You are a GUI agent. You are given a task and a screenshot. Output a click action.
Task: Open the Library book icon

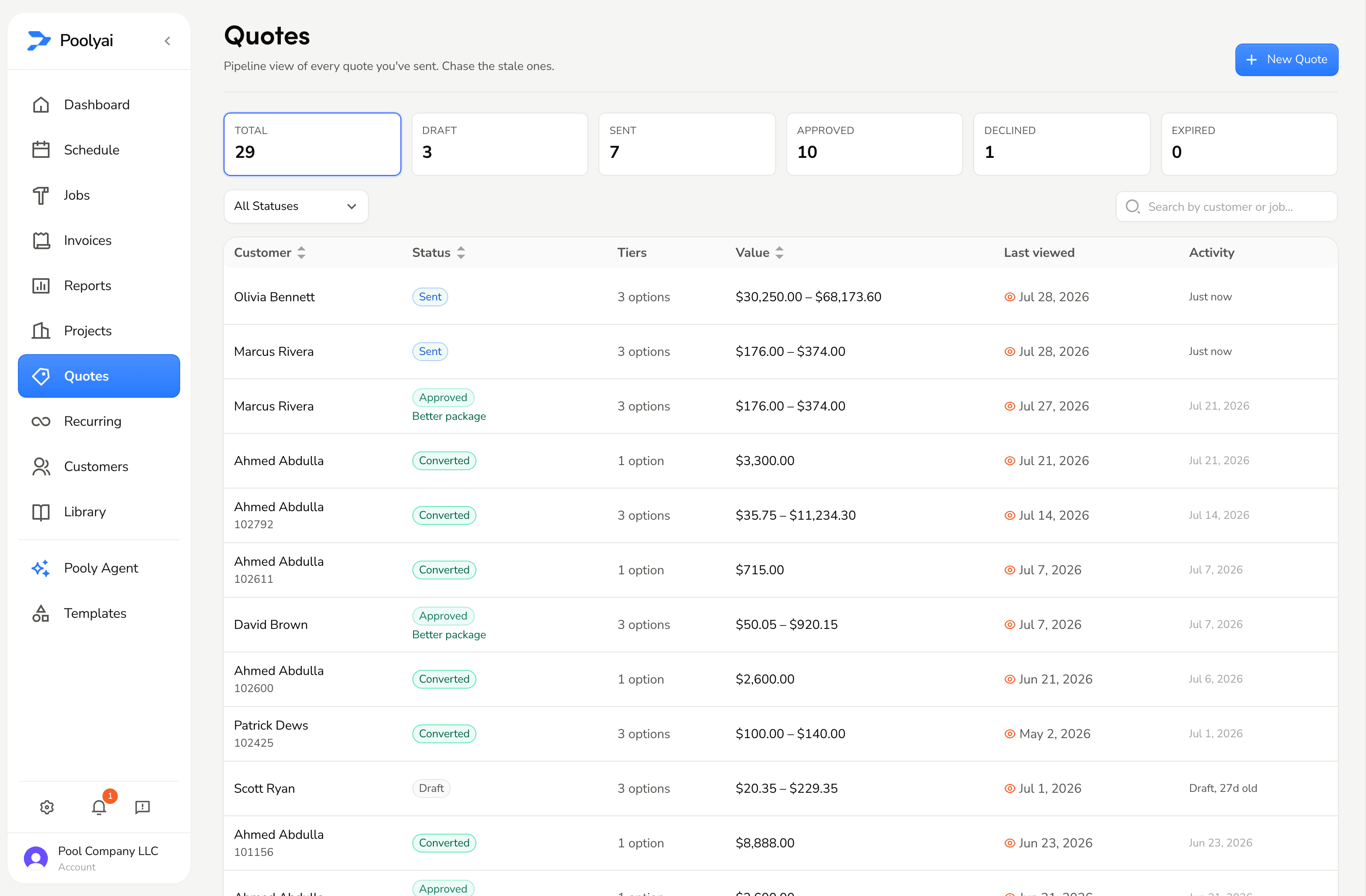pos(41,512)
